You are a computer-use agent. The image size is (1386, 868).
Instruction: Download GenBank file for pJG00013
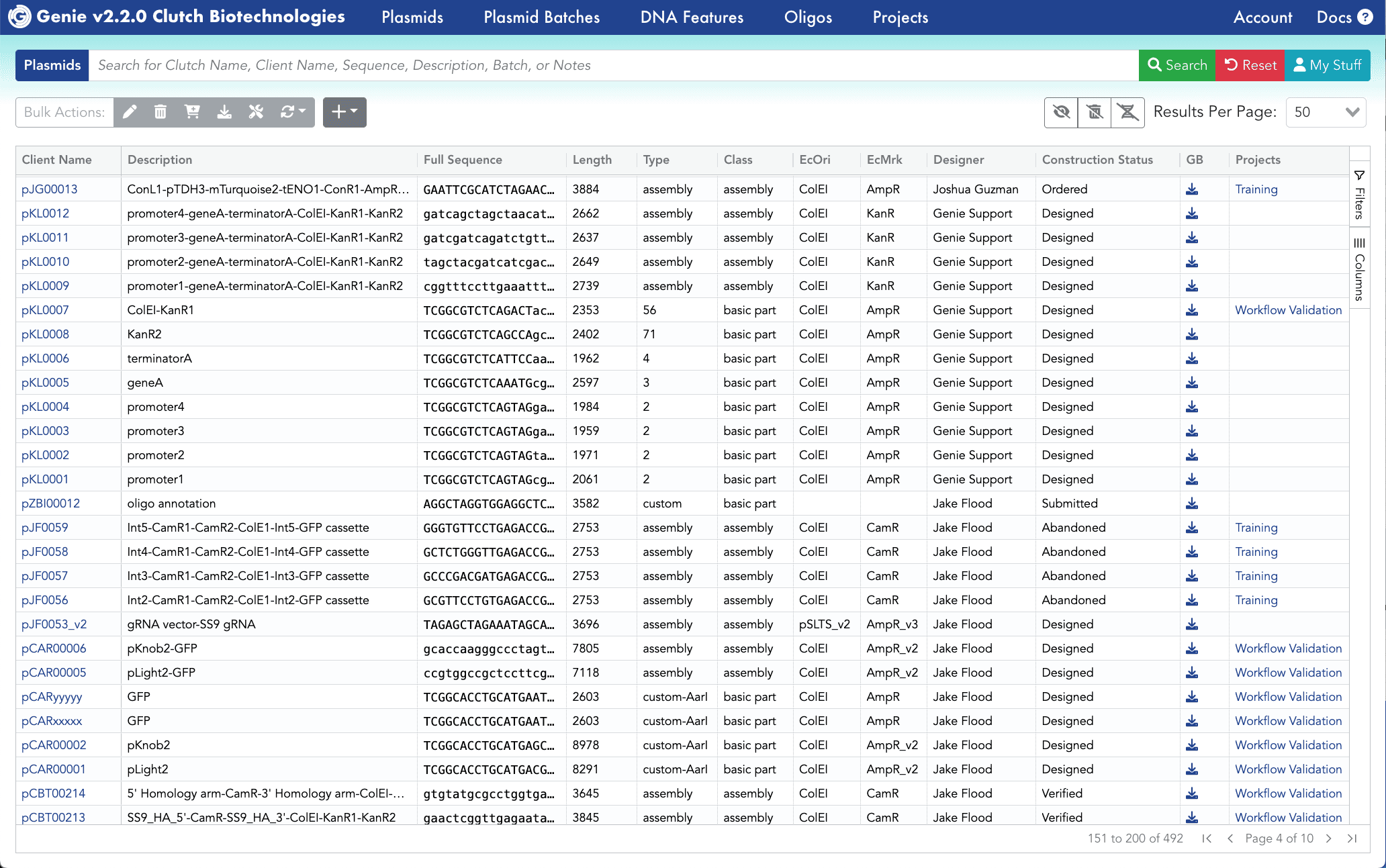[1192, 189]
